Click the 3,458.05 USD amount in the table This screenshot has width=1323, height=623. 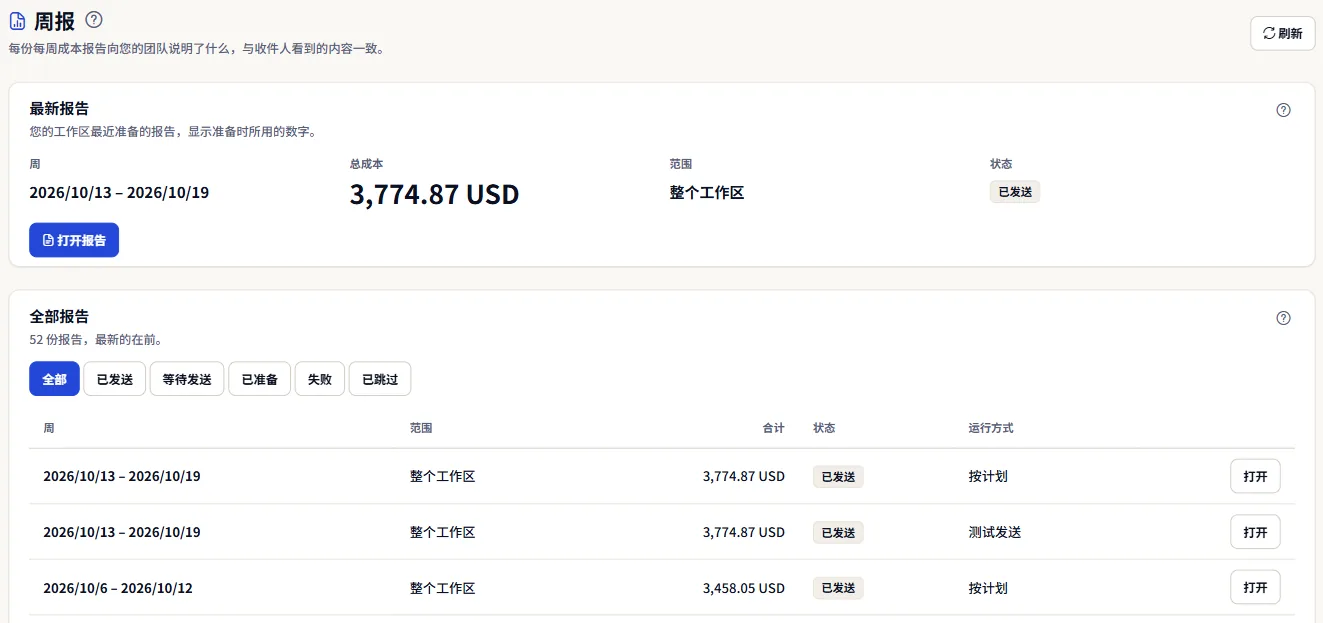[744, 588]
